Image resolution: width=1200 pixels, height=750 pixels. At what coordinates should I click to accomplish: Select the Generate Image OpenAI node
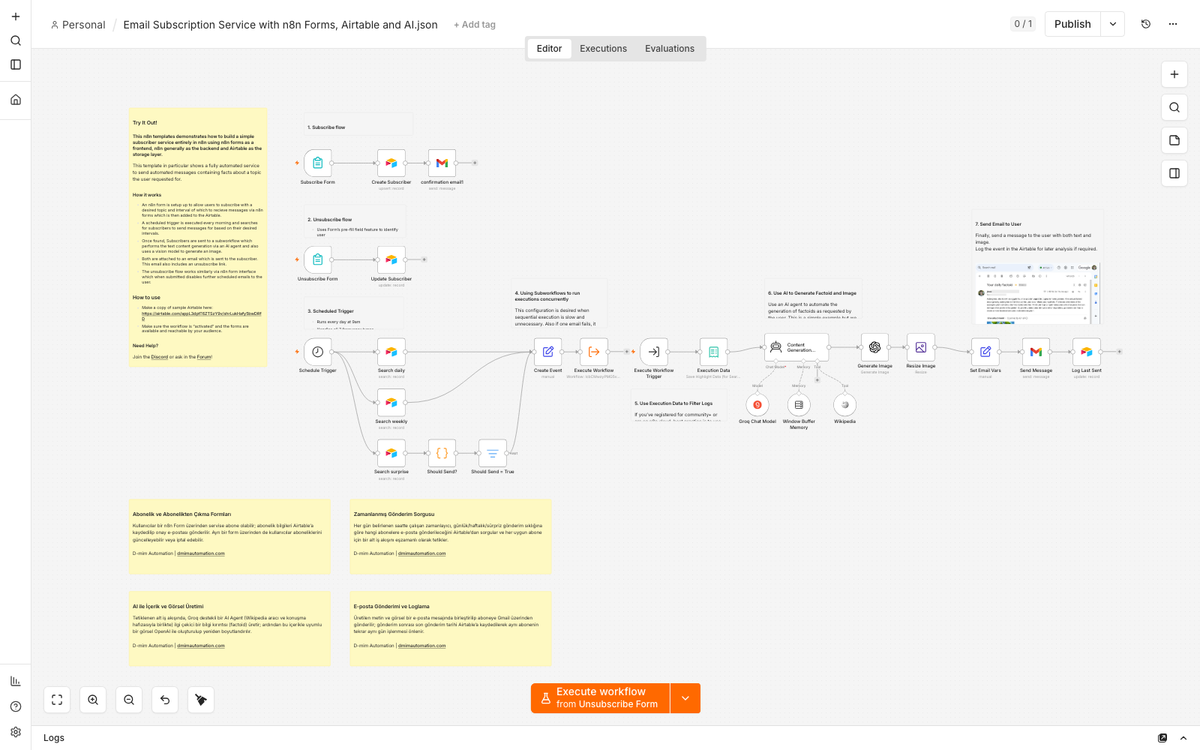pyautogui.click(x=874, y=347)
